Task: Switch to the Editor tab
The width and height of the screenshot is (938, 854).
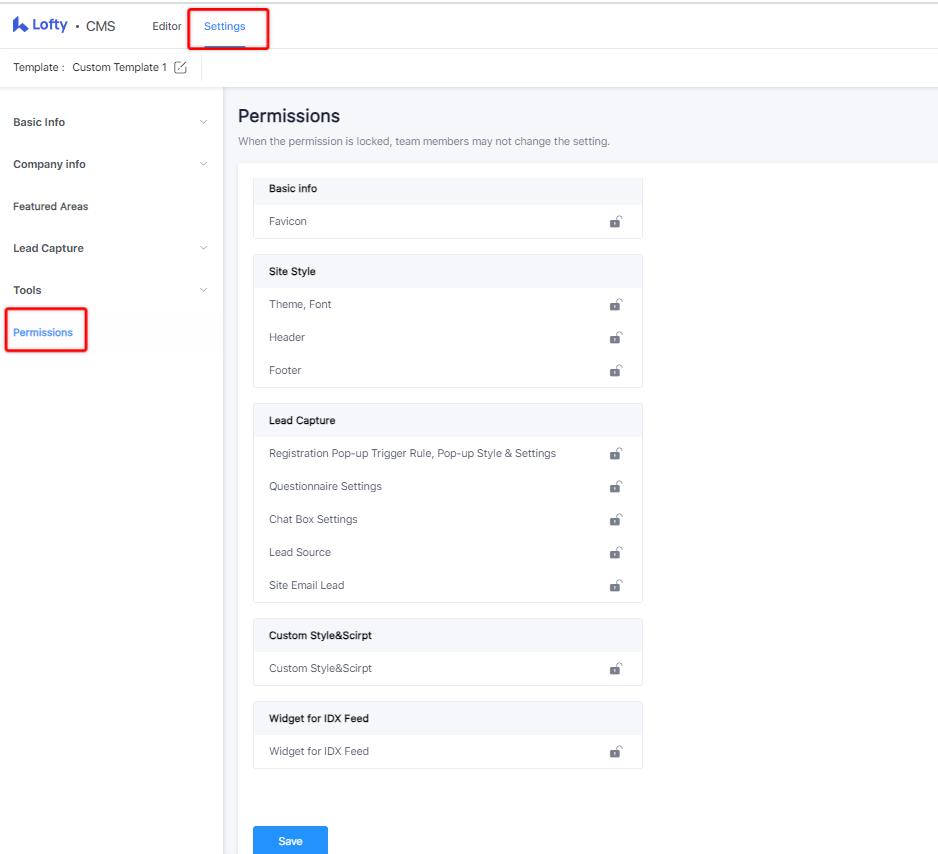Action: click(167, 27)
